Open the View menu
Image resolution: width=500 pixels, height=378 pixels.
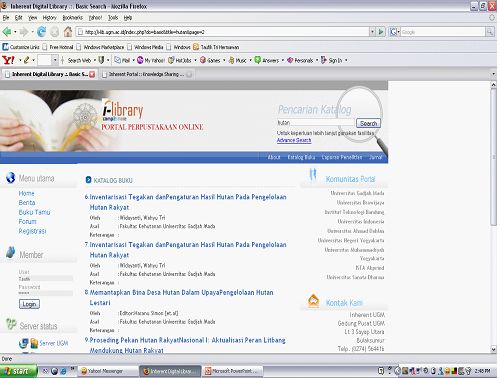32,18
